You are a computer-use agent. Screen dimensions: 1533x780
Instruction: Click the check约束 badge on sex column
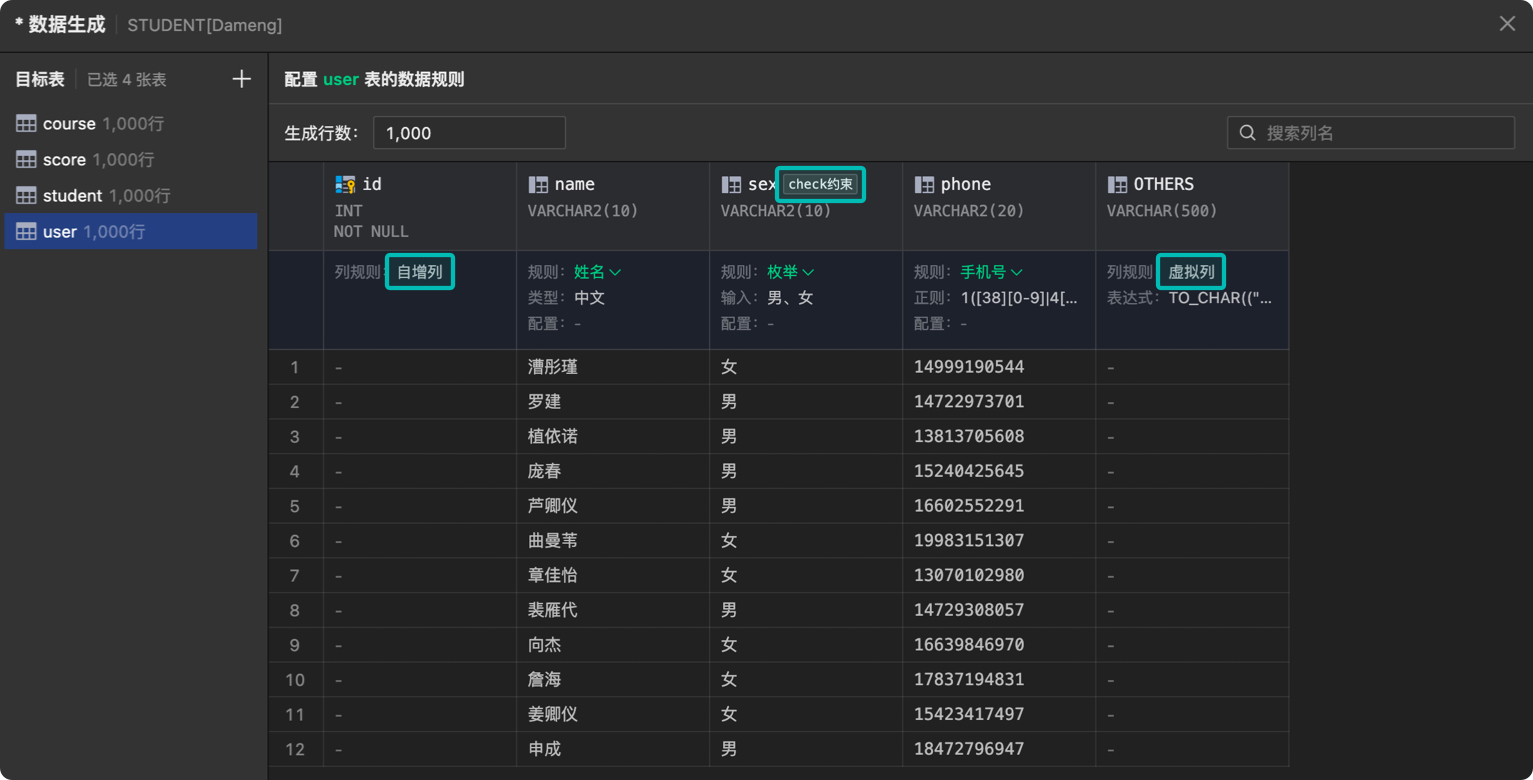(820, 184)
